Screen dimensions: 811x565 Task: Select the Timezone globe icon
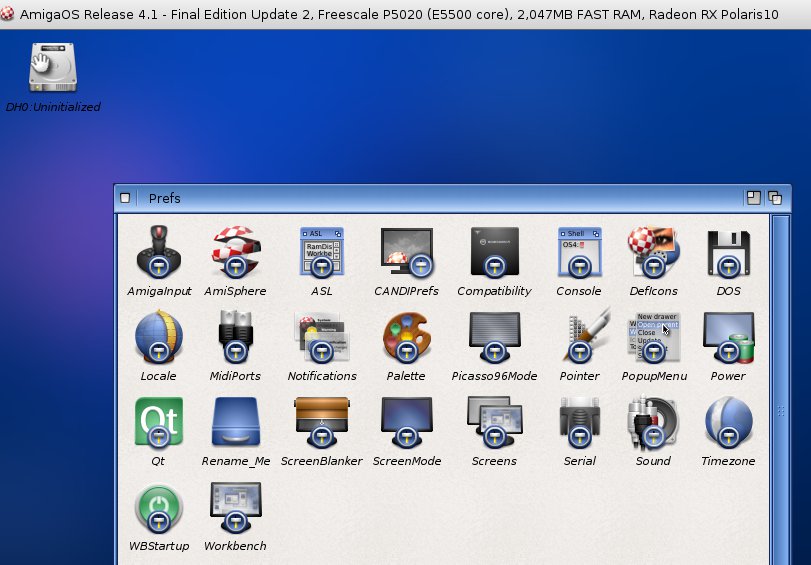click(x=729, y=422)
